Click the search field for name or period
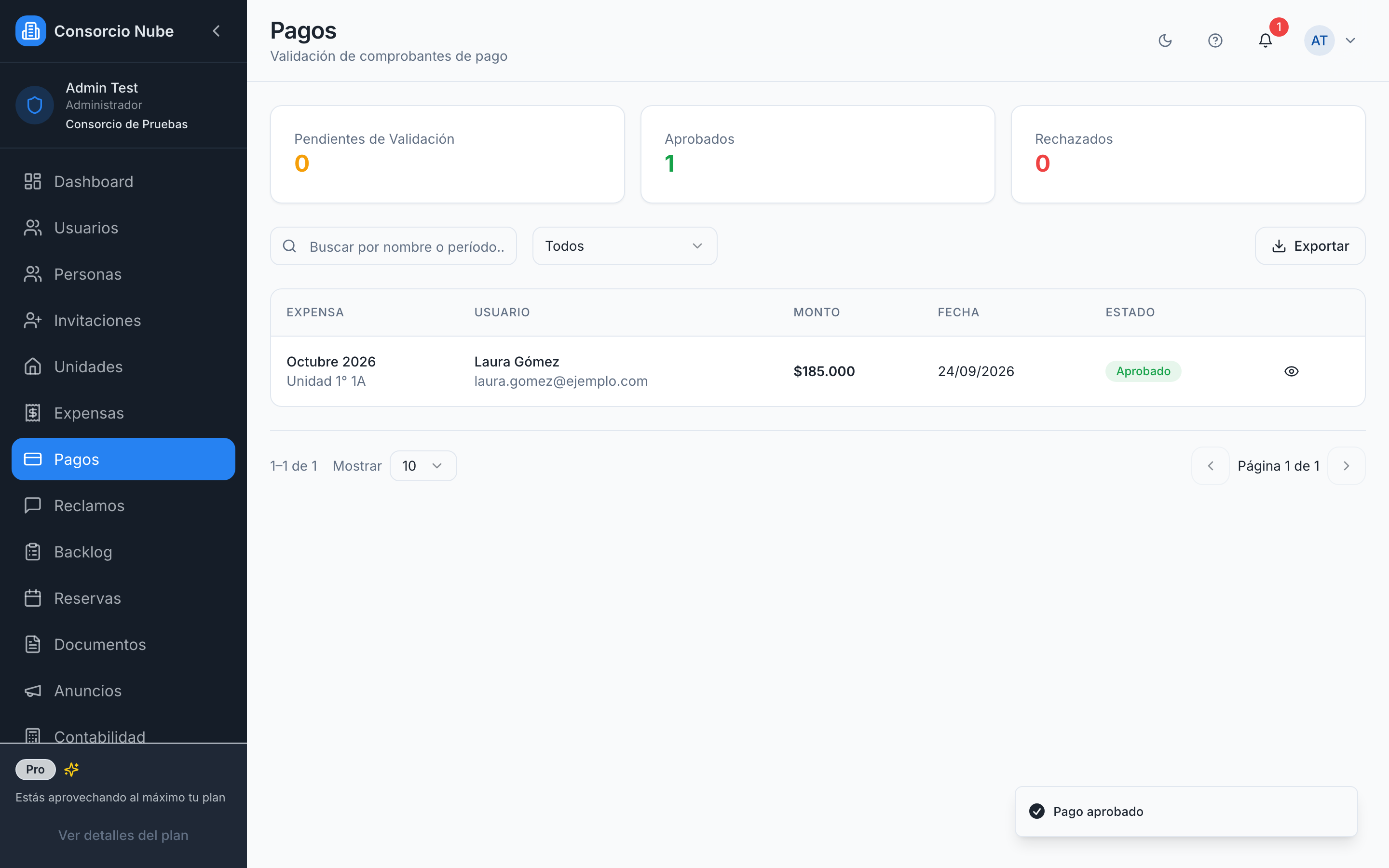Image resolution: width=1389 pixels, height=868 pixels. click(393, 246)
